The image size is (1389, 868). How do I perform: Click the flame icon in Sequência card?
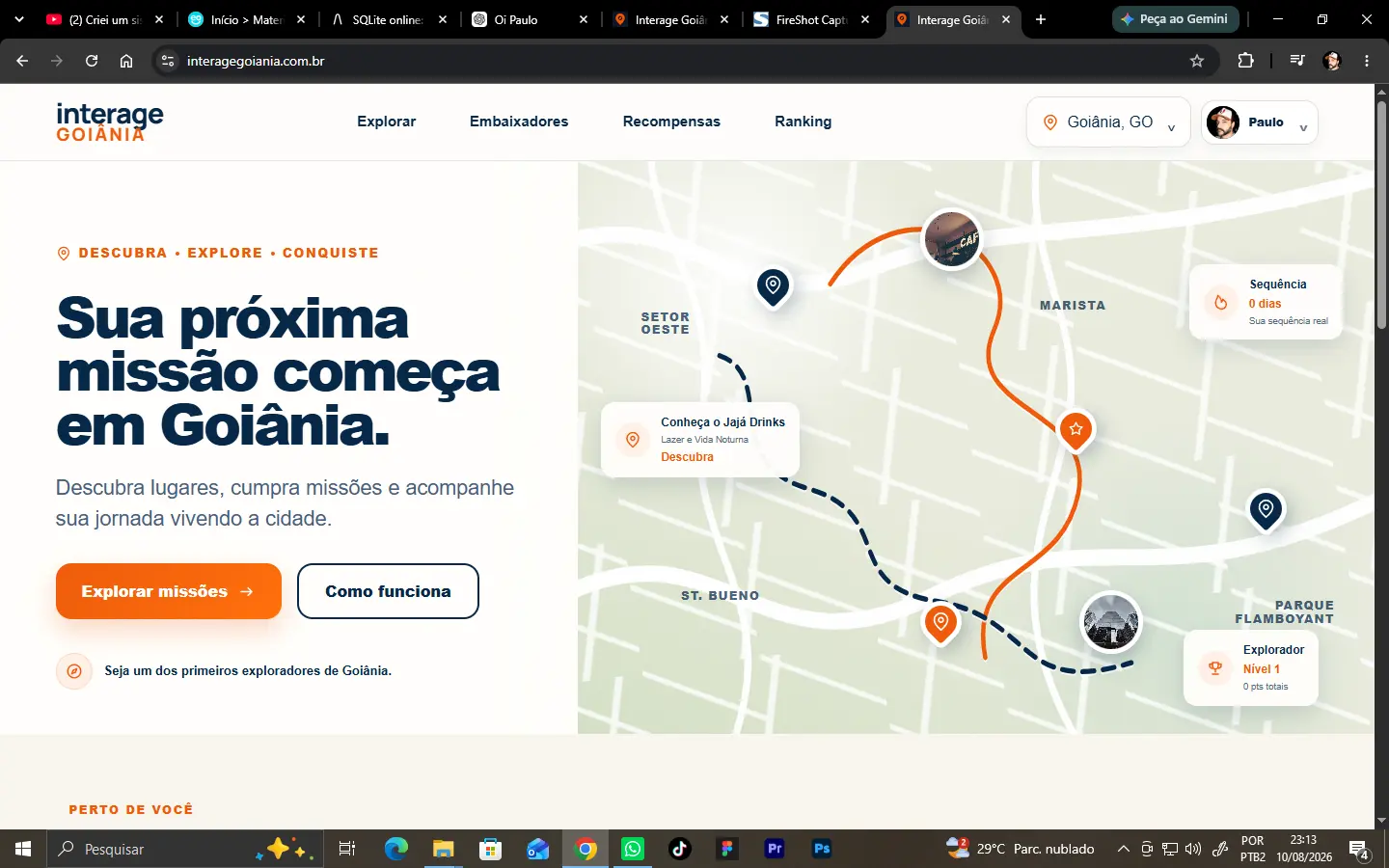[1221, 302]
